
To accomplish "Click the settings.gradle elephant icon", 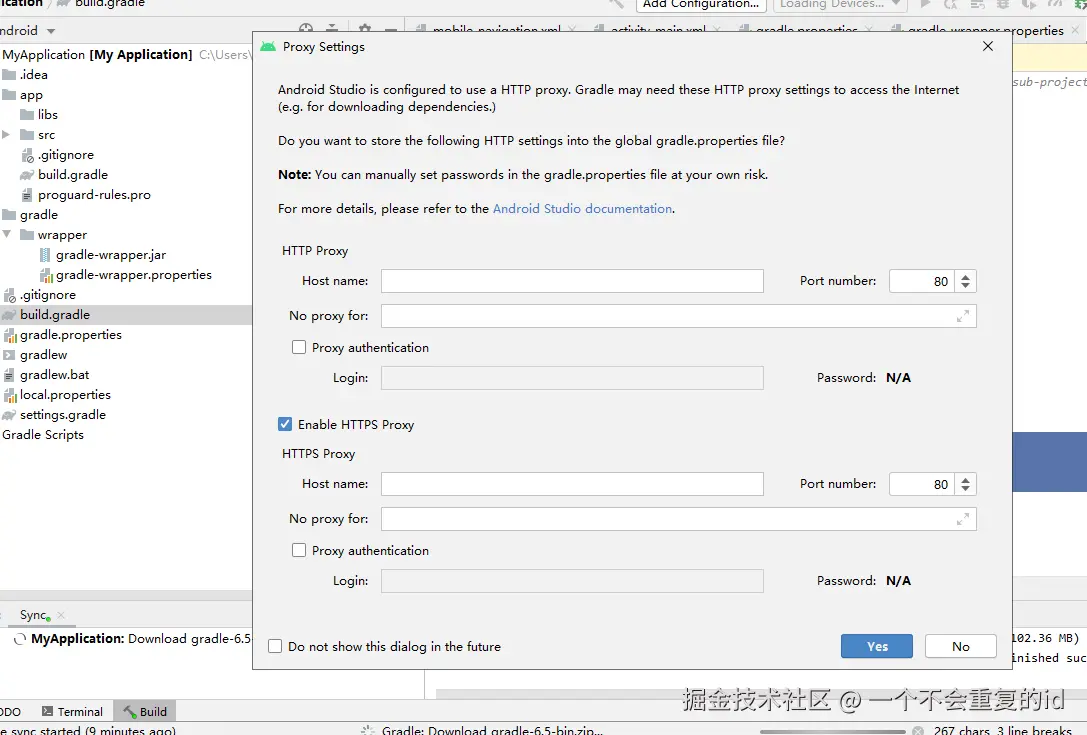I will 9,415.
